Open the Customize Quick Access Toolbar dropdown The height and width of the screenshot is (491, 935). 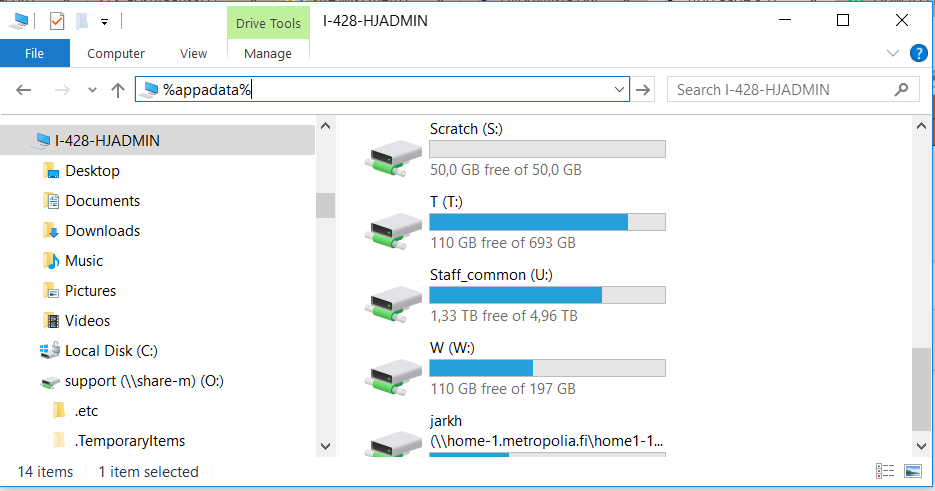(104, 22)
